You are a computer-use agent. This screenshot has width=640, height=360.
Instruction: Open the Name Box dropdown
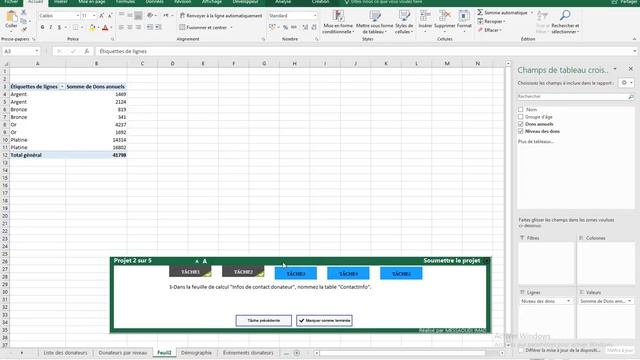point(37,51)
